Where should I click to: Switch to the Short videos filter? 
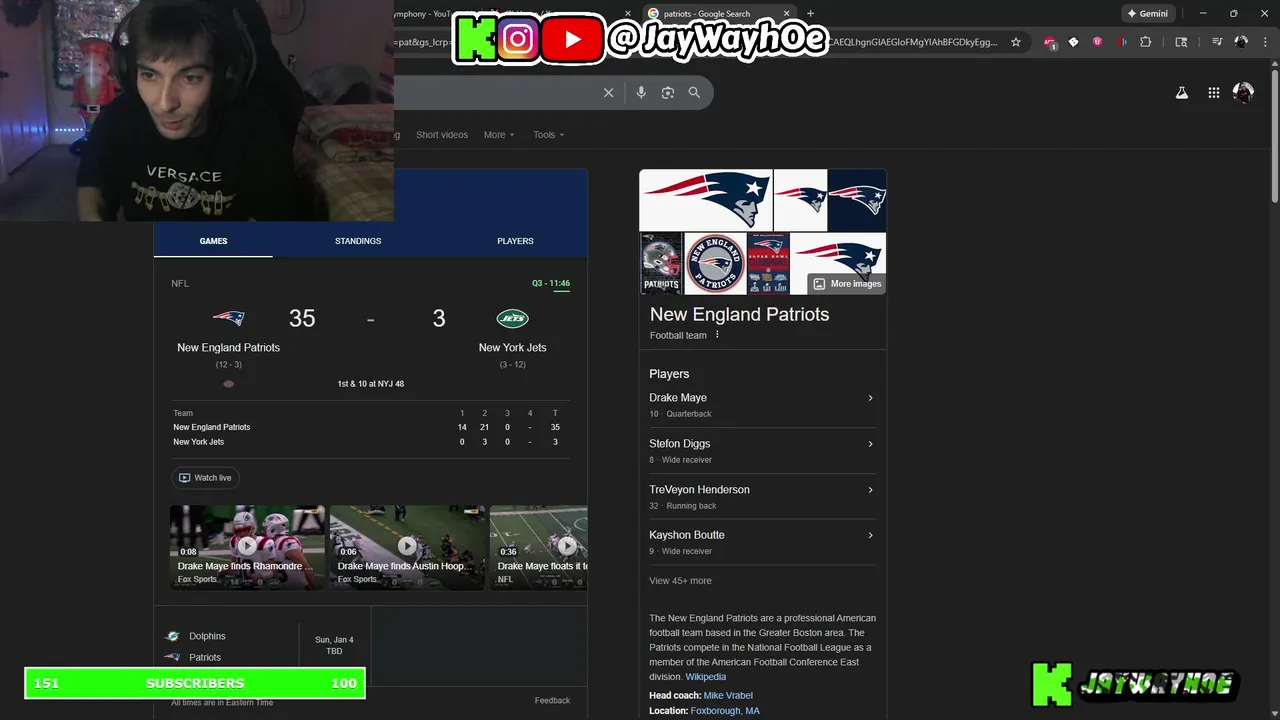coord(442,135)
